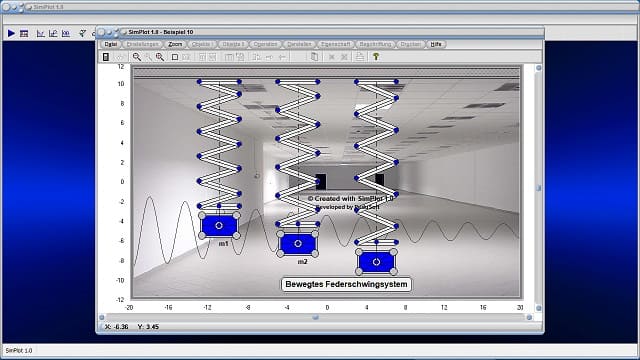640x360 pixels.
Task: Open the Hilfe menu
Action: [x=436, y=44]
